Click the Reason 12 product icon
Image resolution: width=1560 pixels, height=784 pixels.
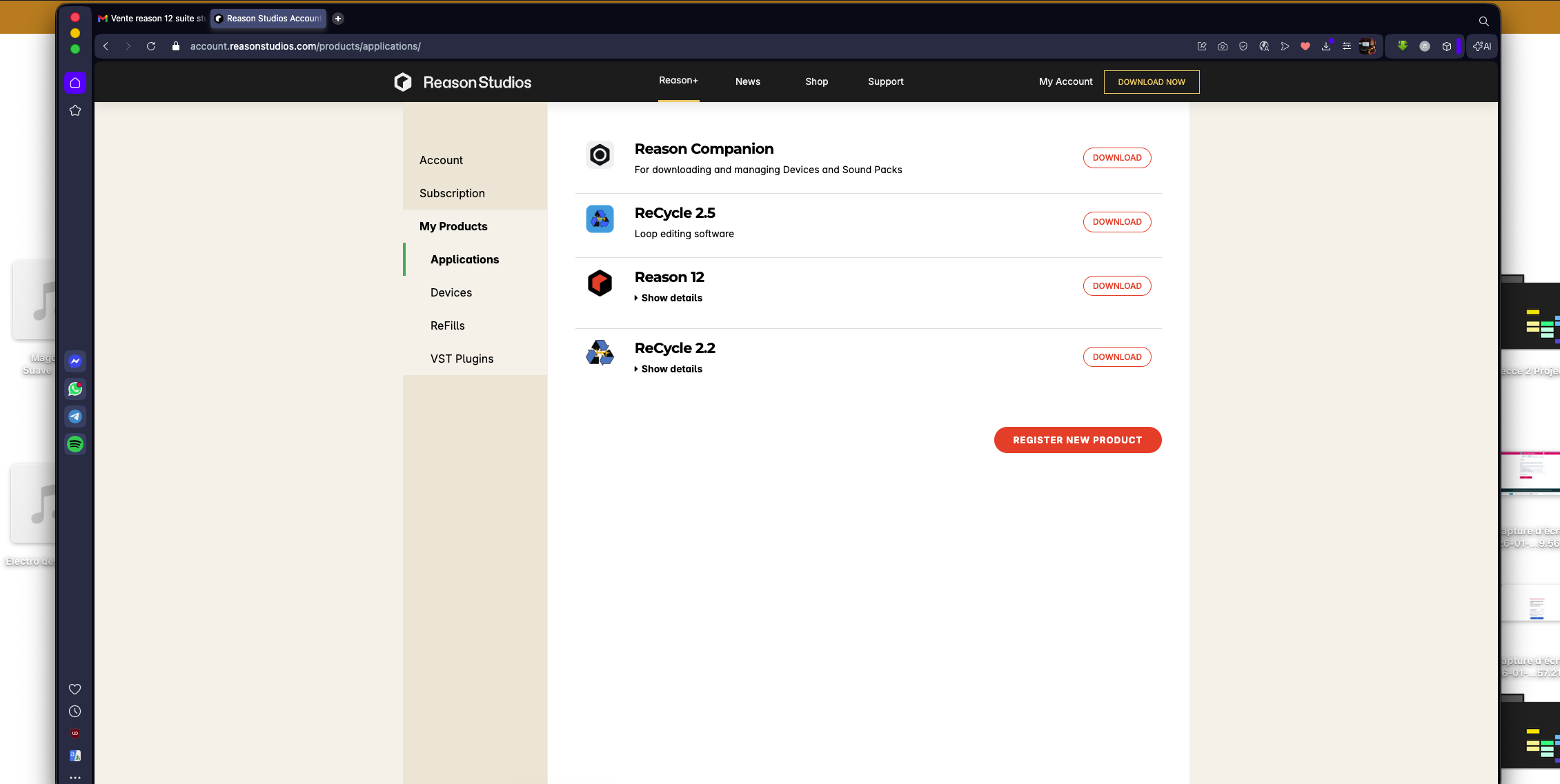(600, 283)
